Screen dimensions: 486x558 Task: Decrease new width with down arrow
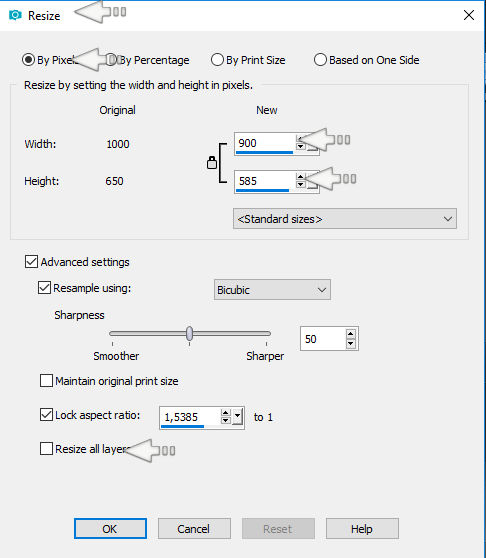[301, 146]
